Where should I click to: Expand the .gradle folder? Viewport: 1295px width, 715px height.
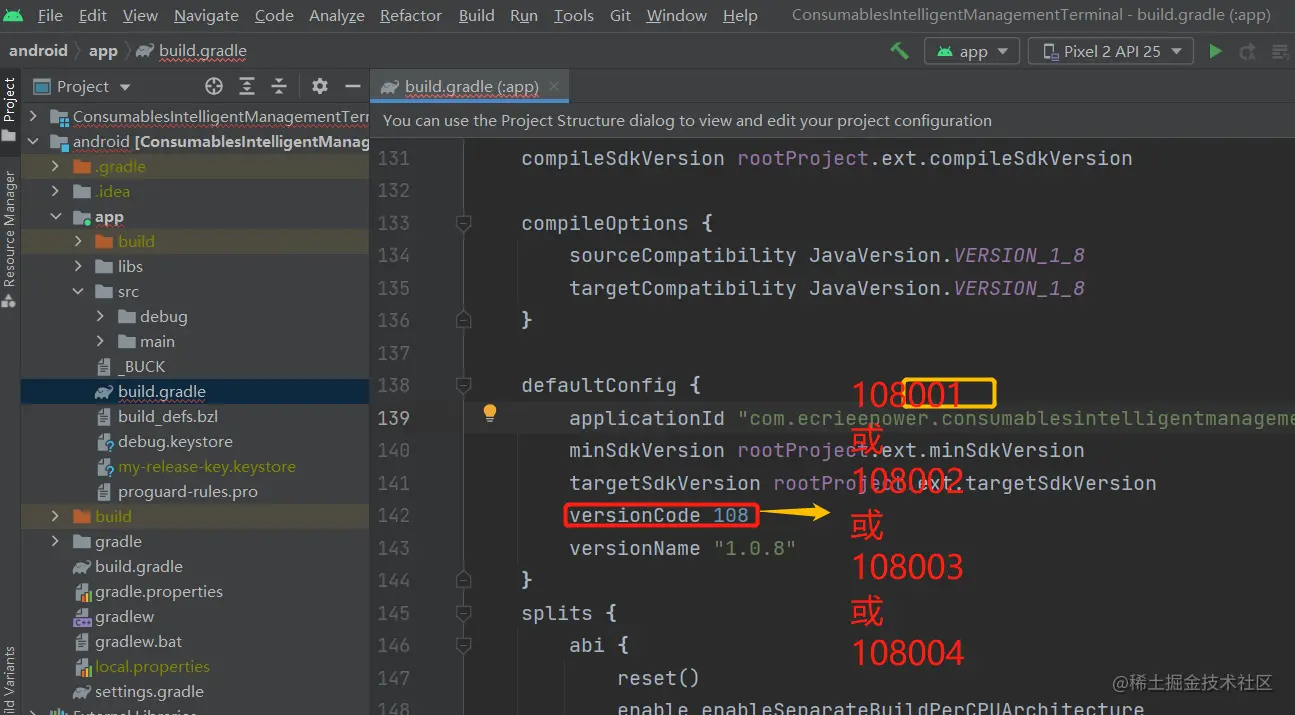click(57, 167)
